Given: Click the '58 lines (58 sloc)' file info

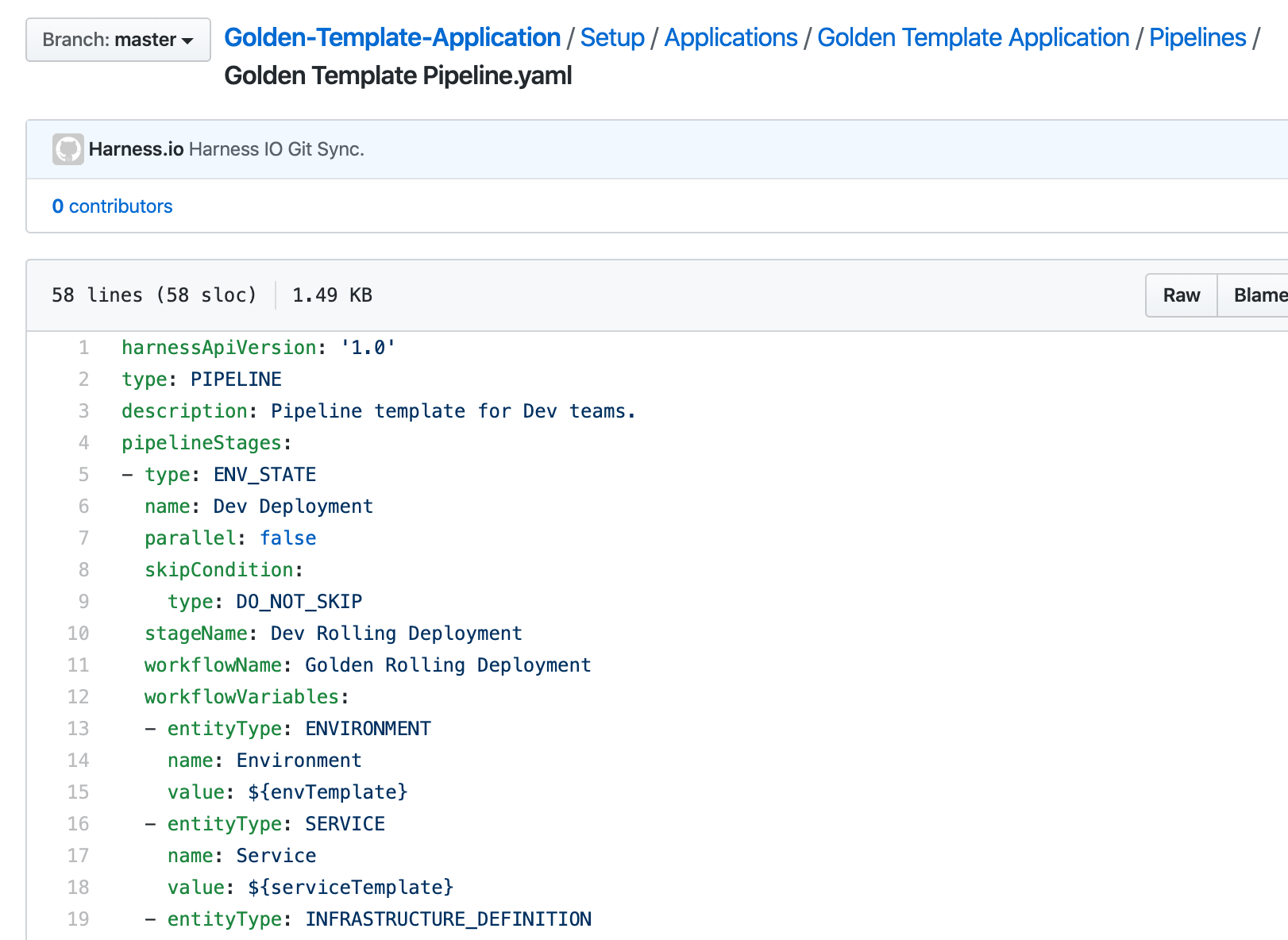Looking at the screenshot, I should 155,295.
